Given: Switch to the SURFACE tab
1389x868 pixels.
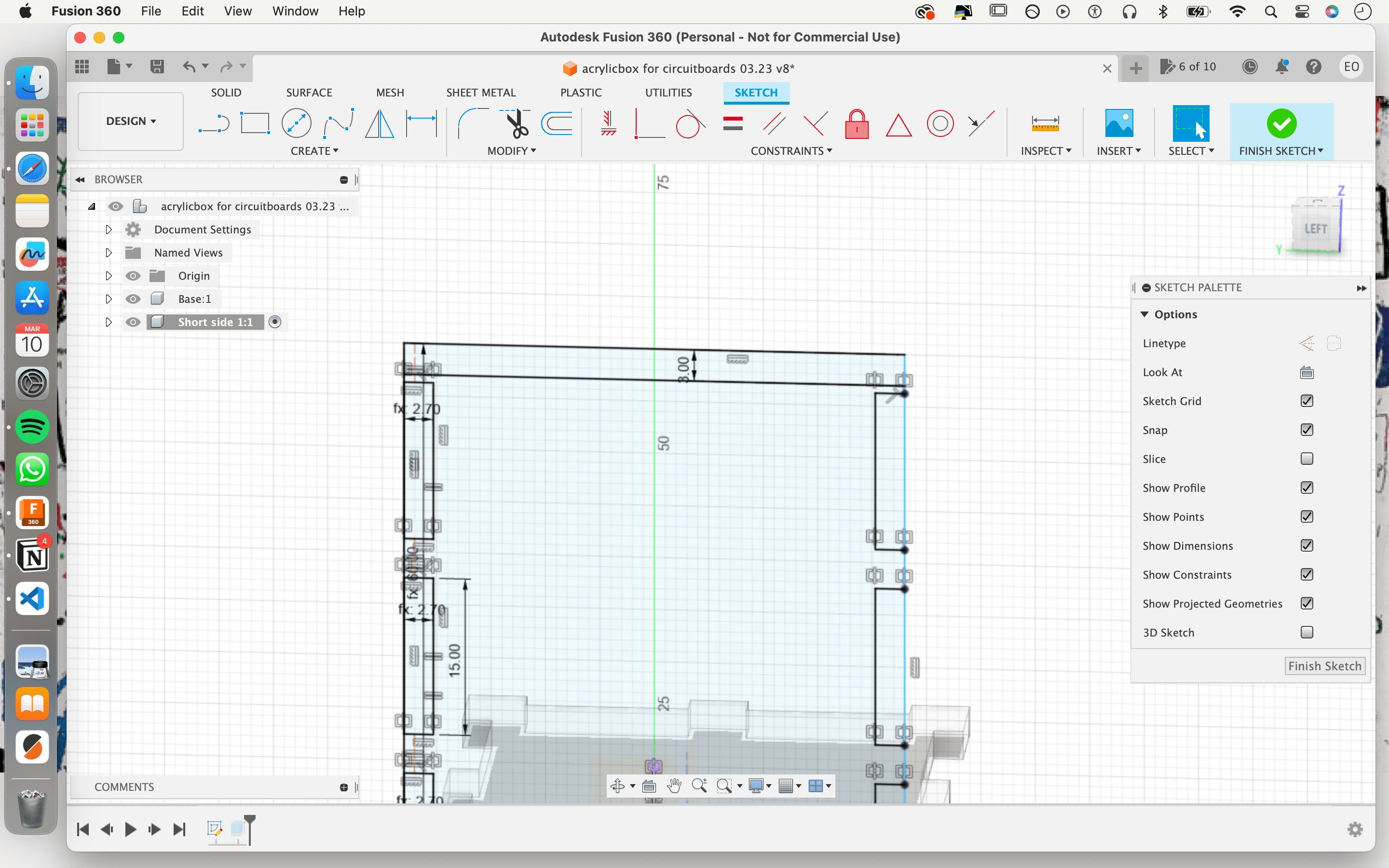Looking at the screenshot, I should click(x=309, y=93).
